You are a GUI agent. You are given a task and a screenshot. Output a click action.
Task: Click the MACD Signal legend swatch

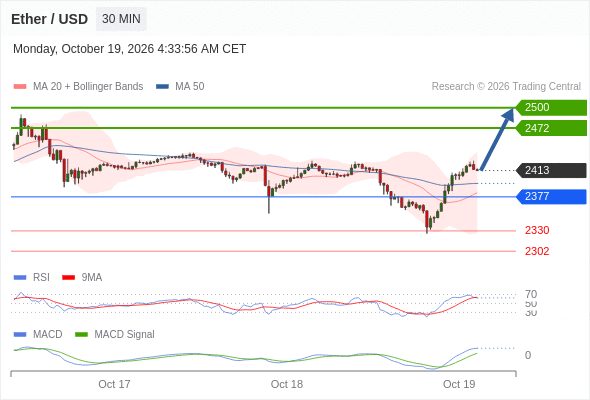pos(81,334)
